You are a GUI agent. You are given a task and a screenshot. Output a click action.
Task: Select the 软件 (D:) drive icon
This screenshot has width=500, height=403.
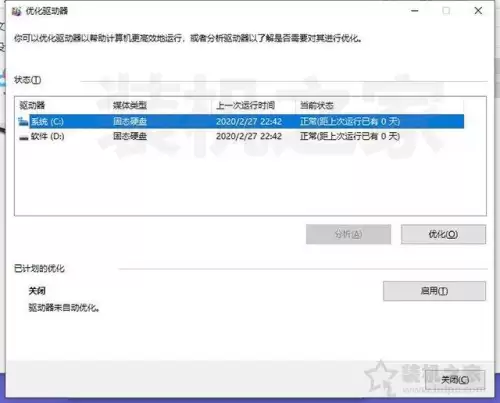24,137
